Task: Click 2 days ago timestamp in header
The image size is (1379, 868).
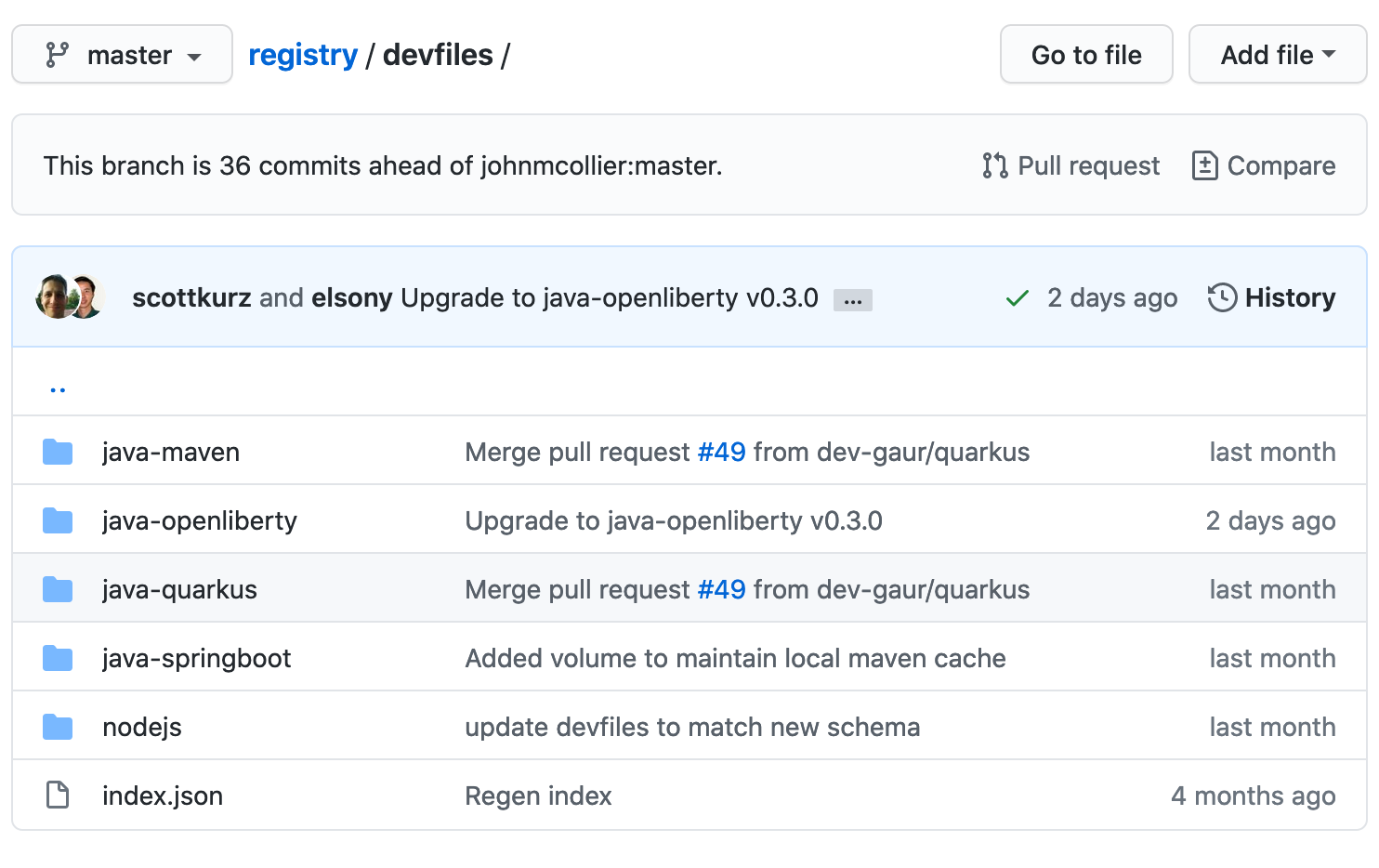Action: click(x=1112, y=297)
